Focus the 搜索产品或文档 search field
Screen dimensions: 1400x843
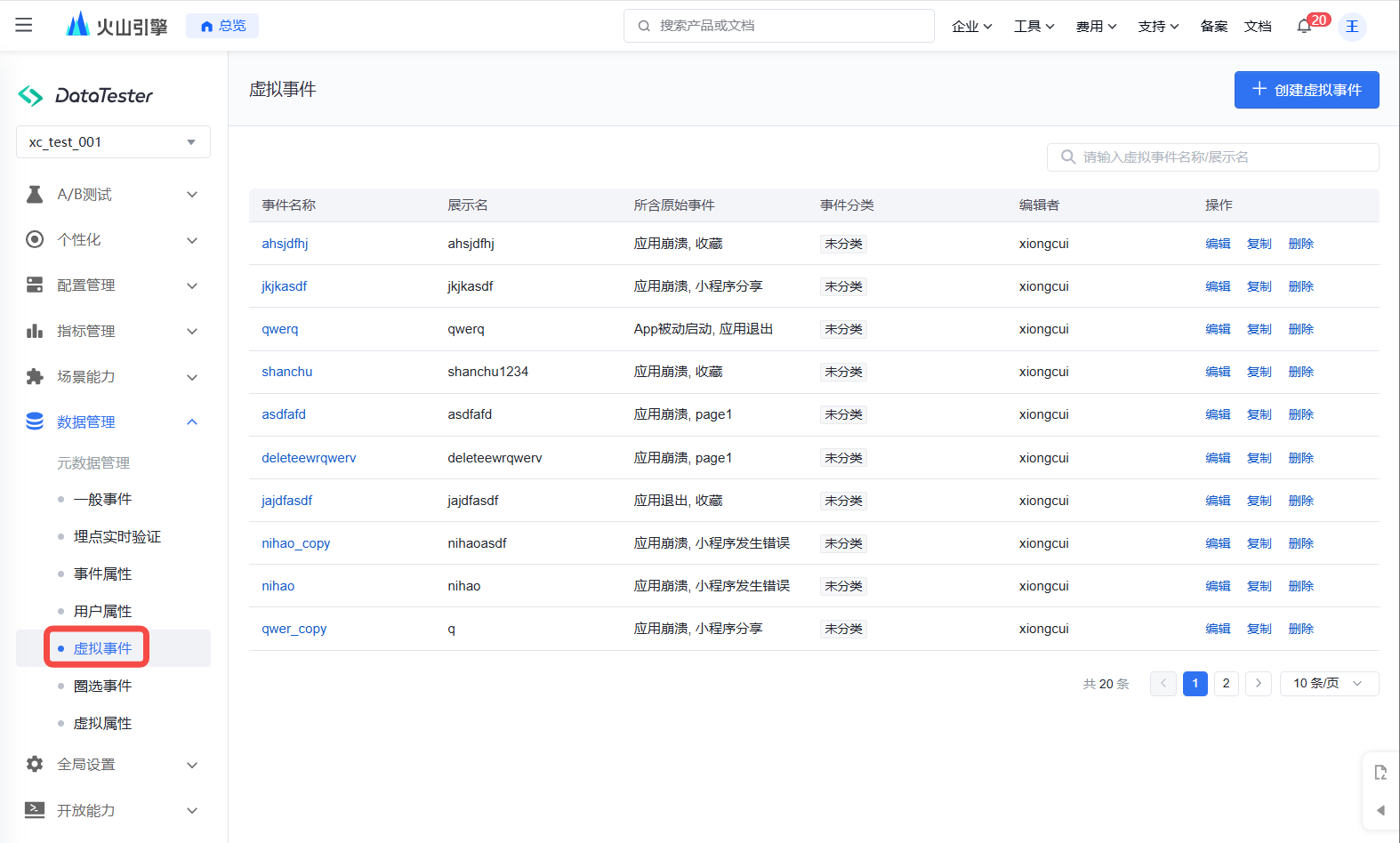[779, 26]
